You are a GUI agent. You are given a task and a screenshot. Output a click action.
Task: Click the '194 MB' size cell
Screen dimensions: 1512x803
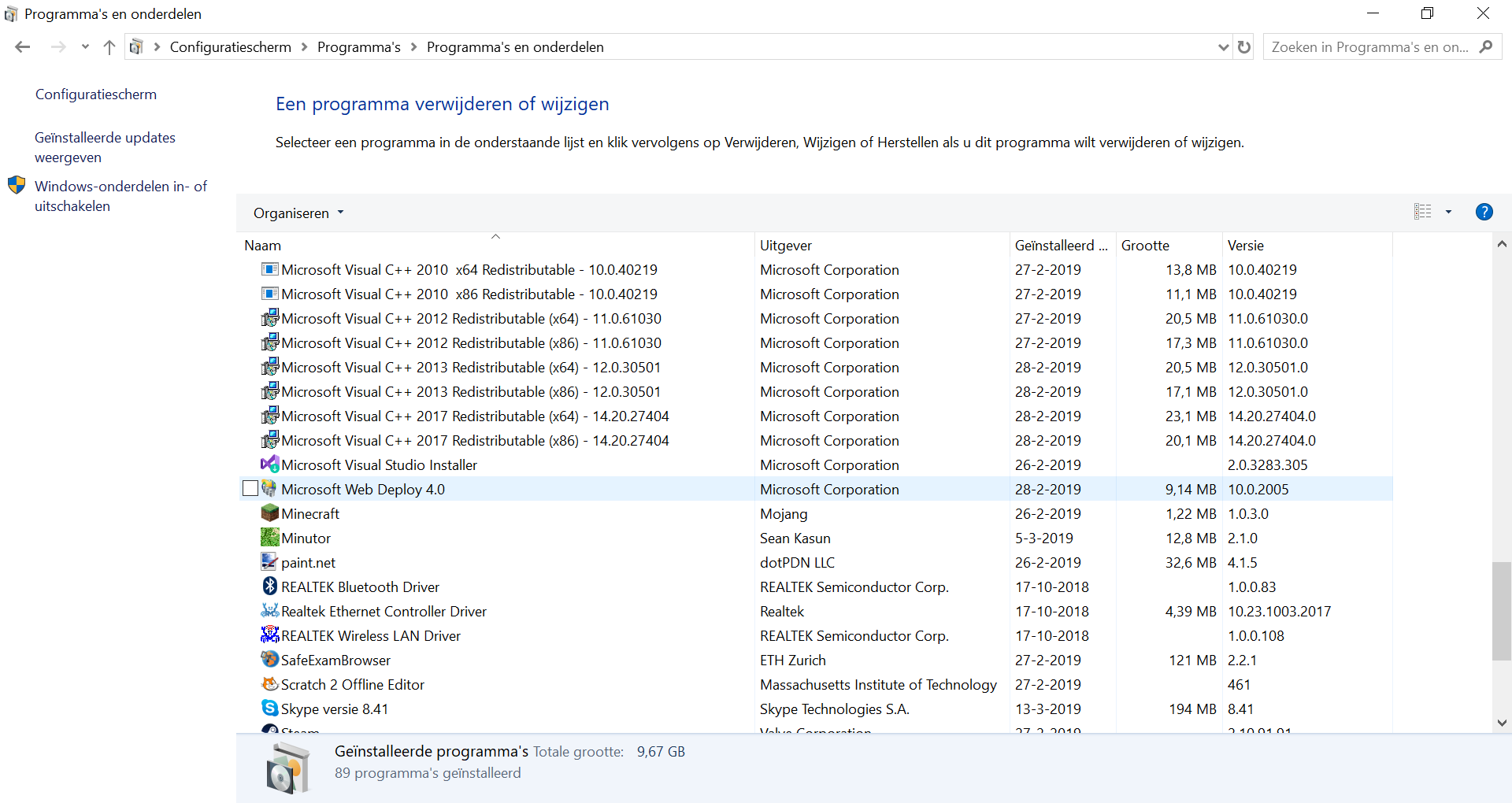coord(1192,709)
